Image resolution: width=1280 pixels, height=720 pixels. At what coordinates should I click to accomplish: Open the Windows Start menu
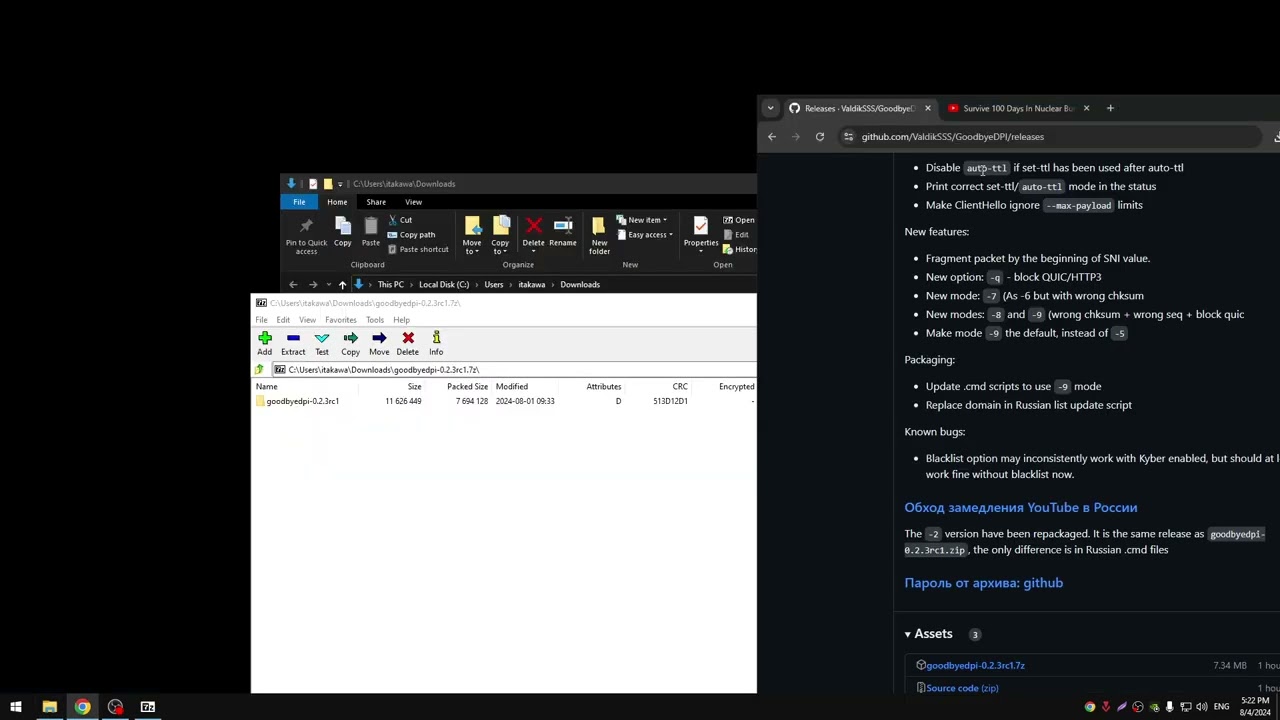16,707
